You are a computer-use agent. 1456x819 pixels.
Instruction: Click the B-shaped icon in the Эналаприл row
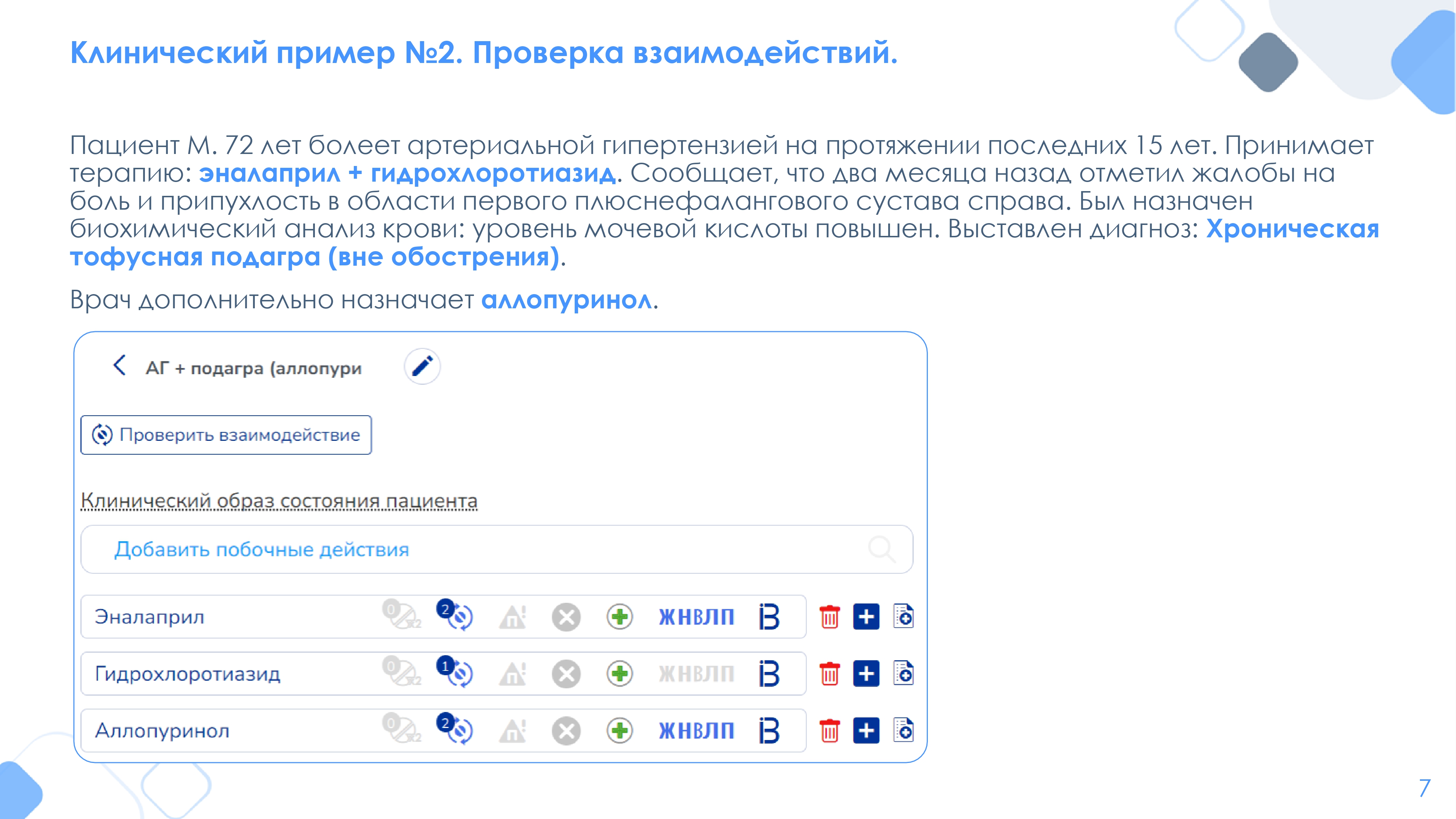[x=769, y=617]
